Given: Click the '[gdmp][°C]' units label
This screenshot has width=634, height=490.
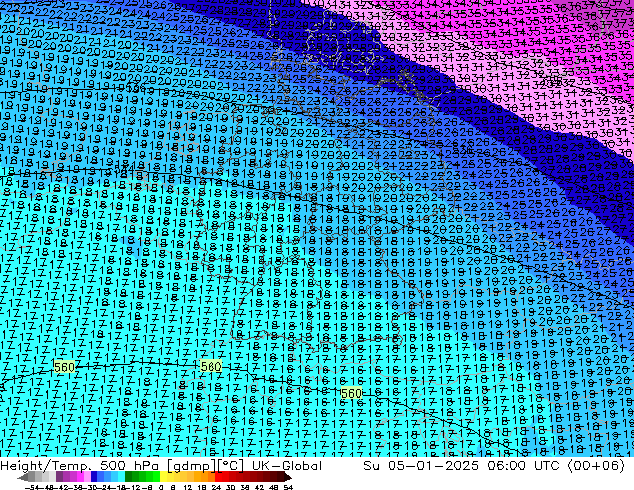Looking at the screenshot, I should (x=206, y=466).
